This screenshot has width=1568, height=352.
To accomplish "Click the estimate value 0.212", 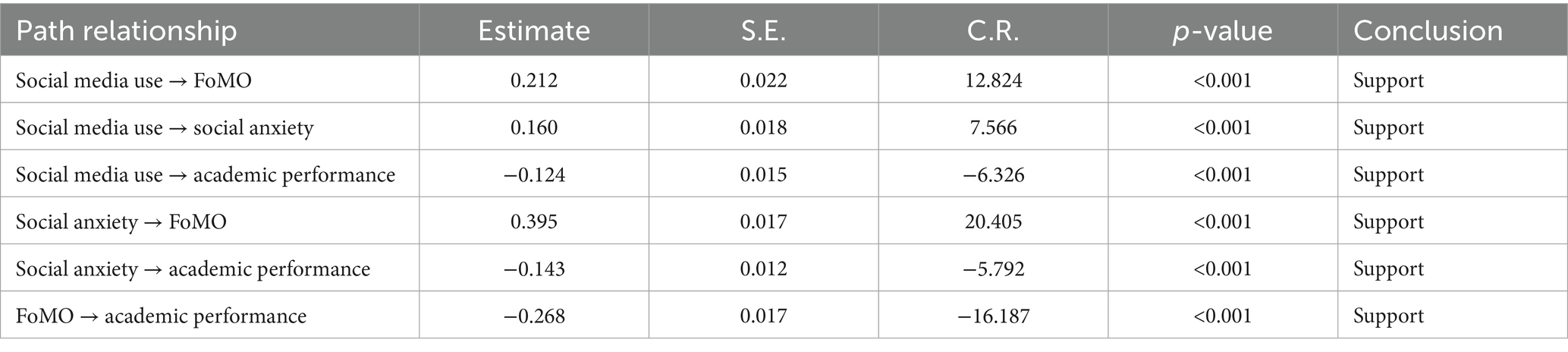I will [x=534, y=80].
